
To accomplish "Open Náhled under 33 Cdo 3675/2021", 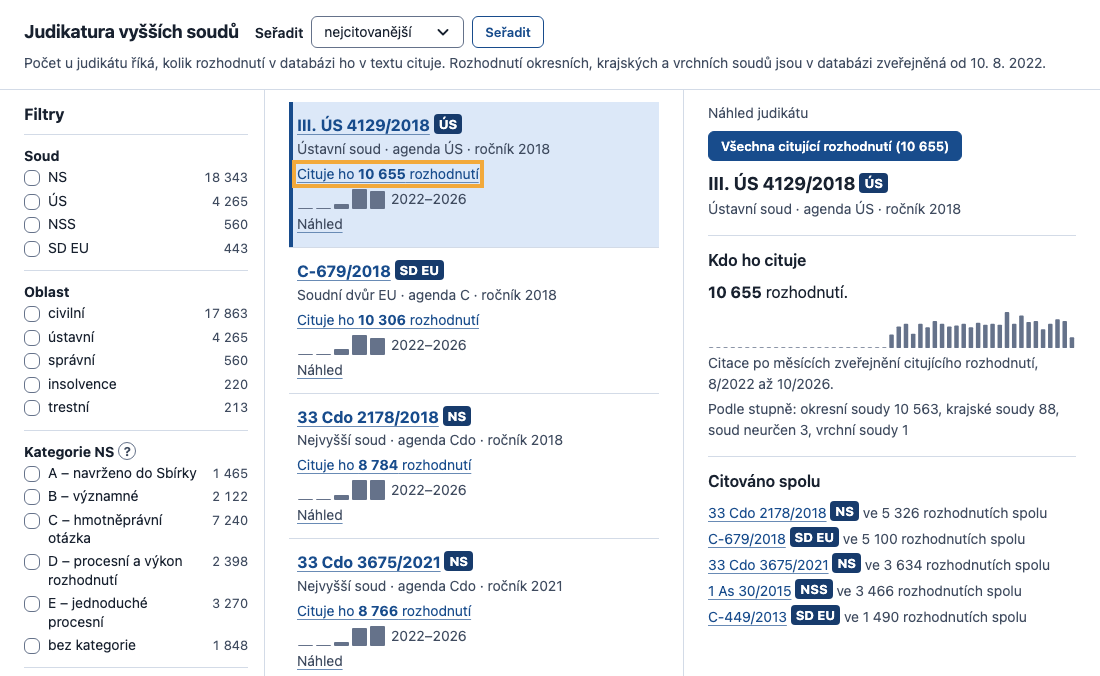I will (319, 661).
